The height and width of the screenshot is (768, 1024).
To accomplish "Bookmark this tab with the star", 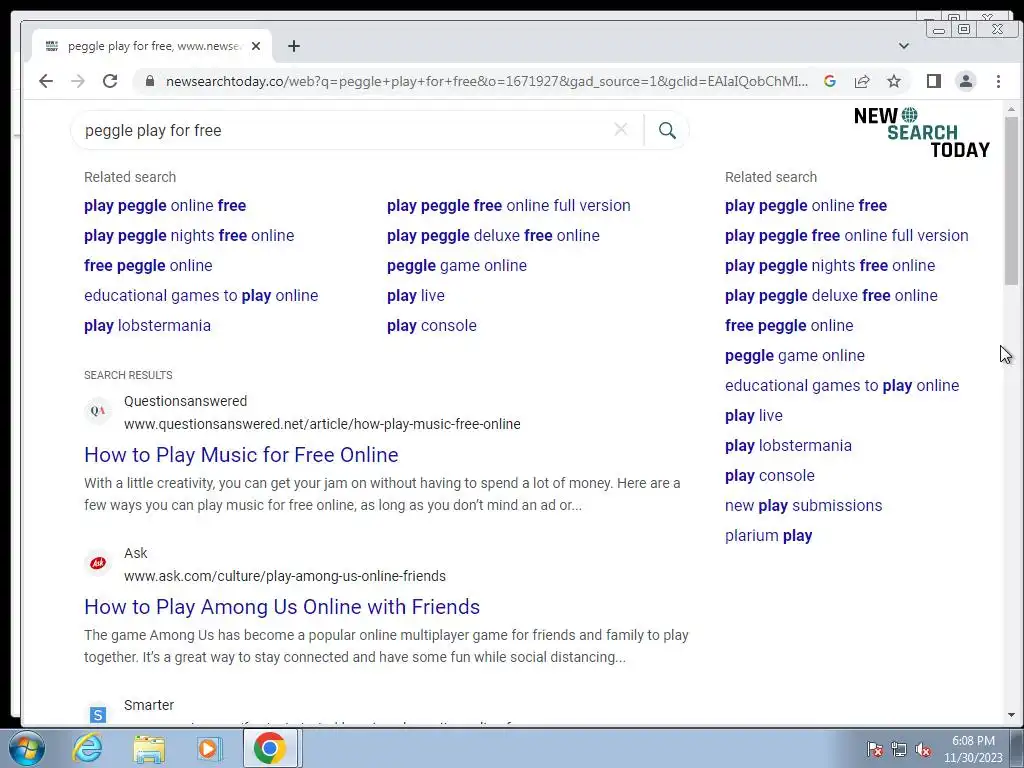I will [x=894, y=81].
